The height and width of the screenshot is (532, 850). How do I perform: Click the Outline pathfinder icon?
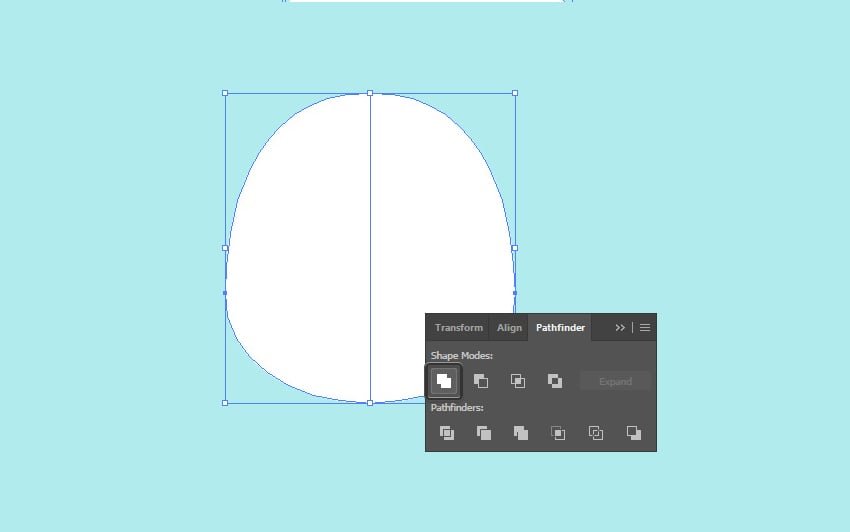click(x=596, y=433)
